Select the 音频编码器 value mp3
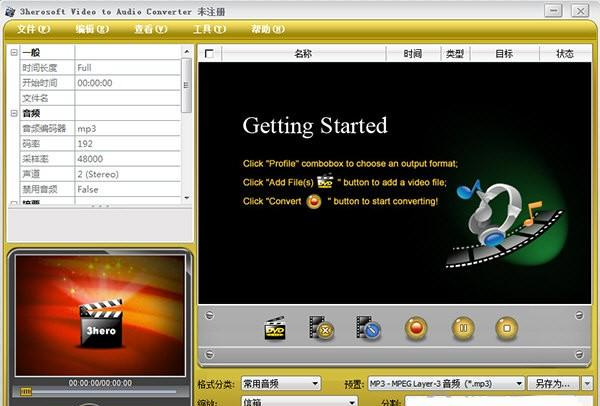Image resolution: width=600 pixels, height=406 pixels. (127, 129)
